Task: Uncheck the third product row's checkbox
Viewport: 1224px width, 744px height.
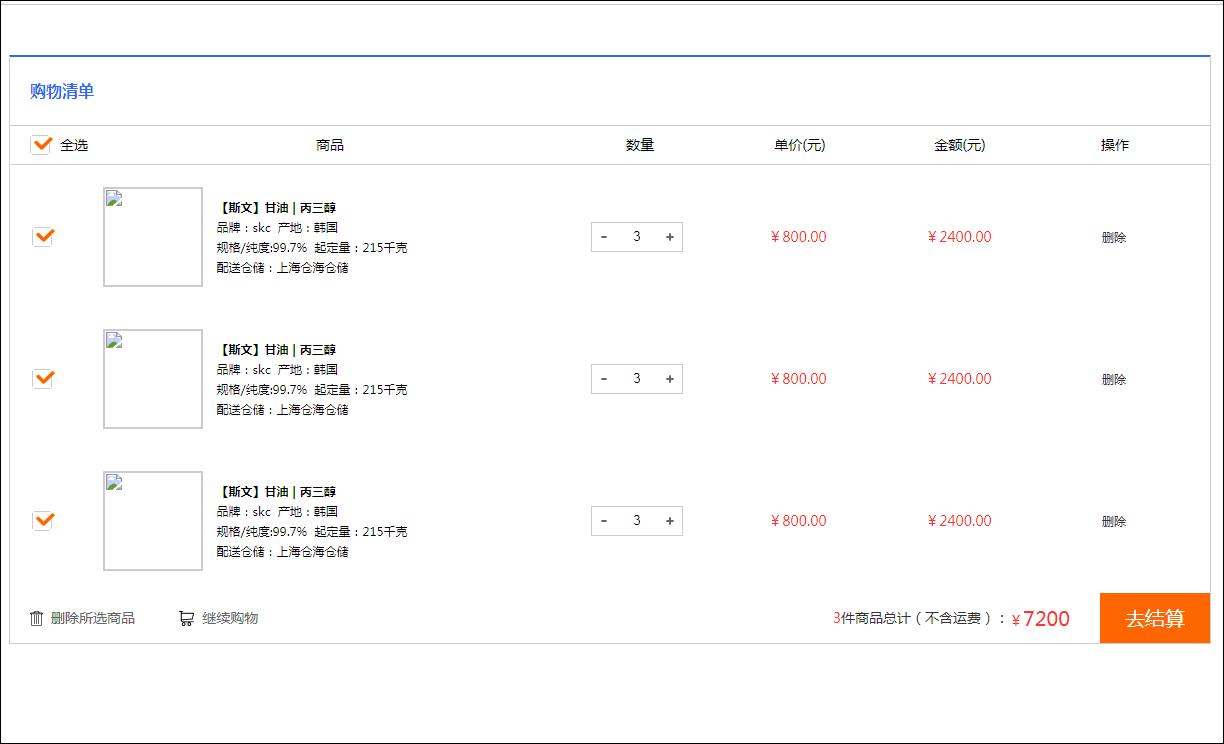Action: pos(42,521)
